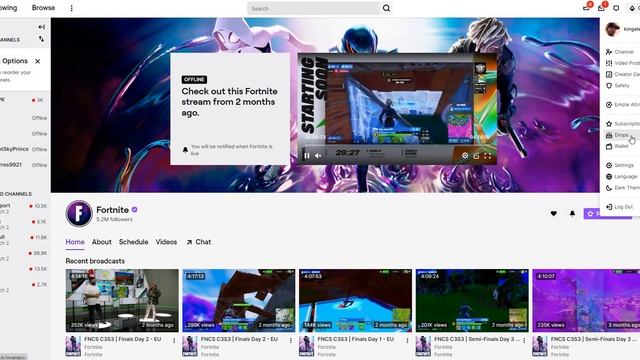
Task: Open the whispers chat icon
Action: point(616,8)
